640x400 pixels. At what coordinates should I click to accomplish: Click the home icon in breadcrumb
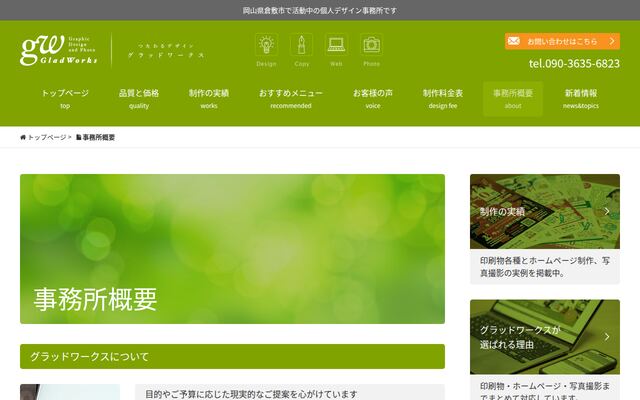pos(23,138)
